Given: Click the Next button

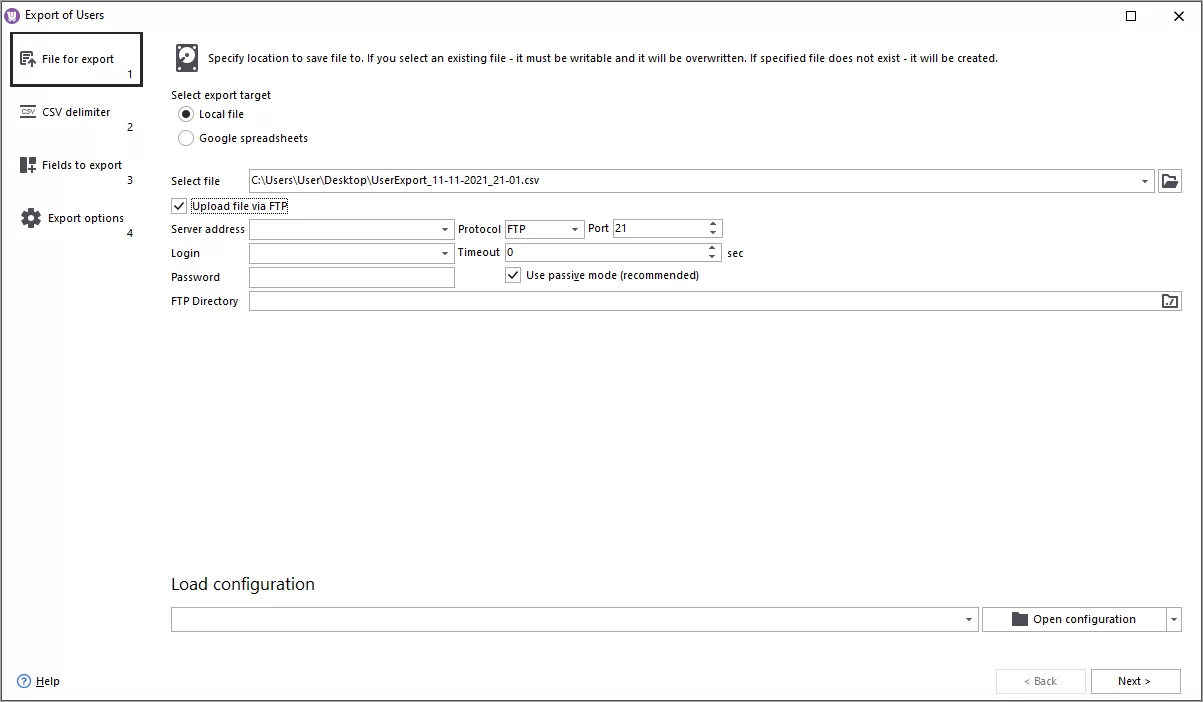Looking at the screenshot, I should pos(1135,680).
